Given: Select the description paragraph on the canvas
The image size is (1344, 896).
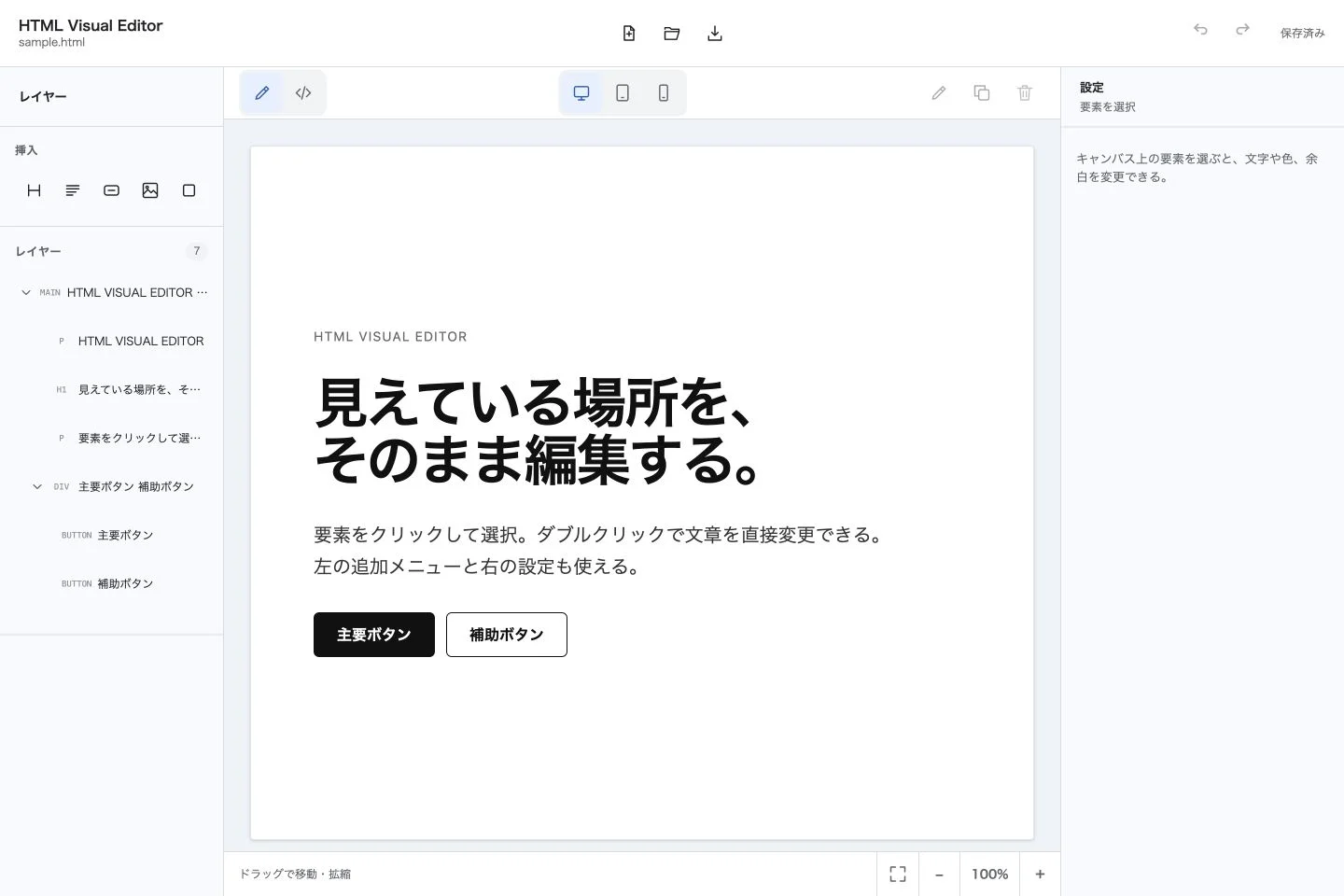Looking at the screenshot, I should tap(601, 551).
